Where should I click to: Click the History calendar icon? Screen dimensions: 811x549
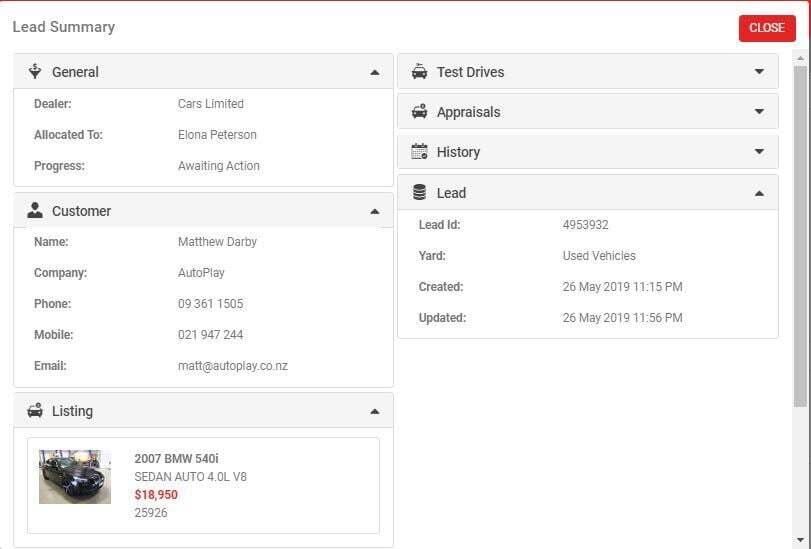[419, 152]
